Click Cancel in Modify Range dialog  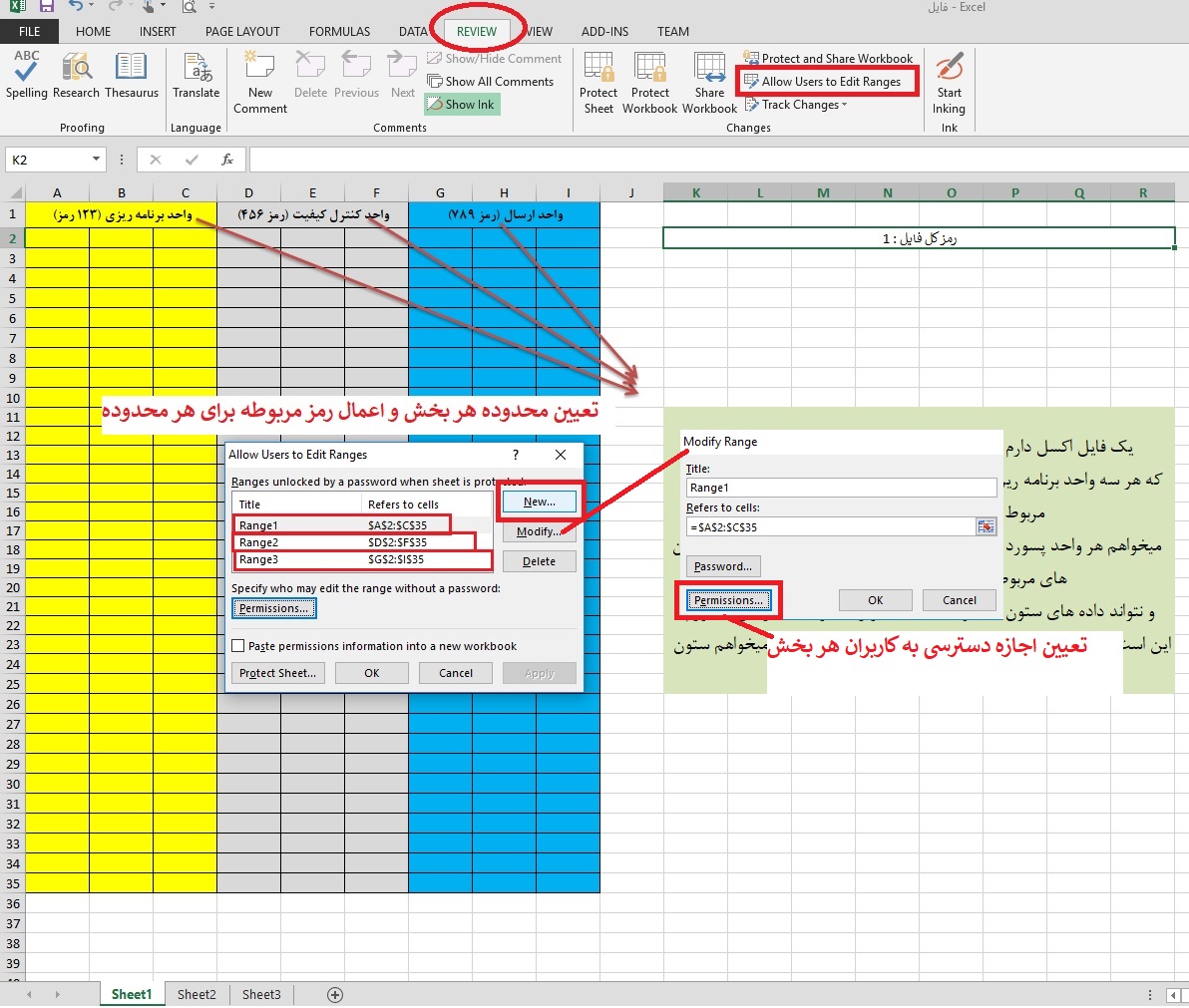point(960,600)
